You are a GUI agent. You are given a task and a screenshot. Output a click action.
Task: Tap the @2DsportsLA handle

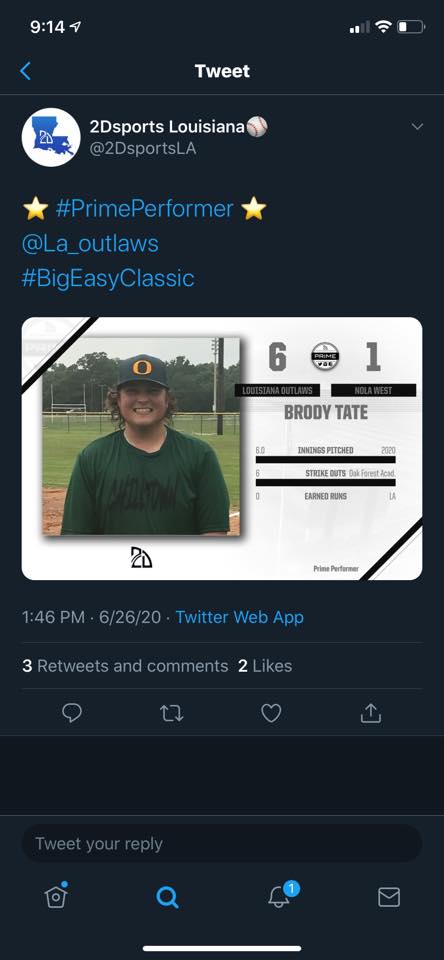click(x=143, y=149)
